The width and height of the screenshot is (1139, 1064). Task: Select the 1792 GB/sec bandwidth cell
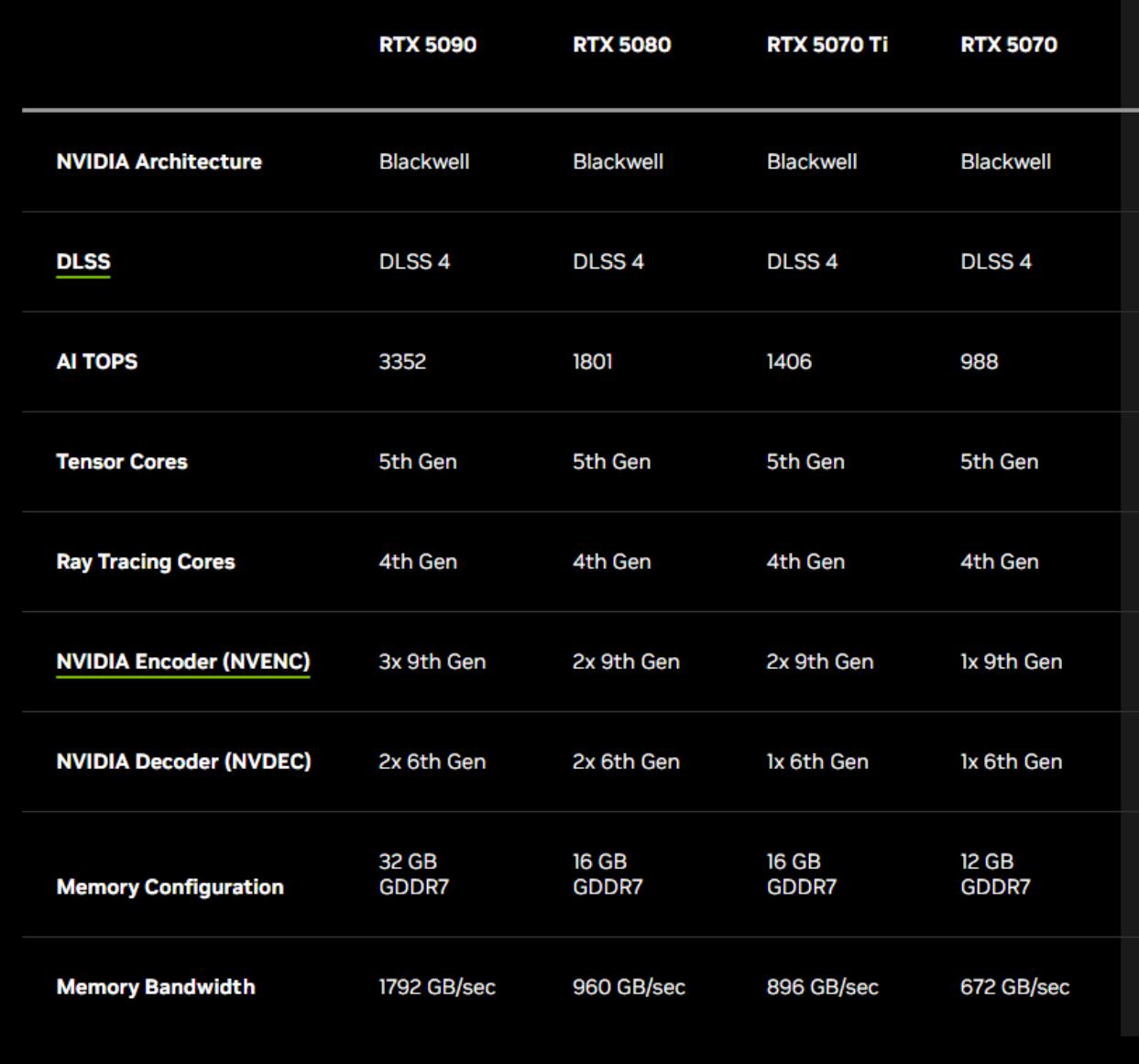(436, 987)
